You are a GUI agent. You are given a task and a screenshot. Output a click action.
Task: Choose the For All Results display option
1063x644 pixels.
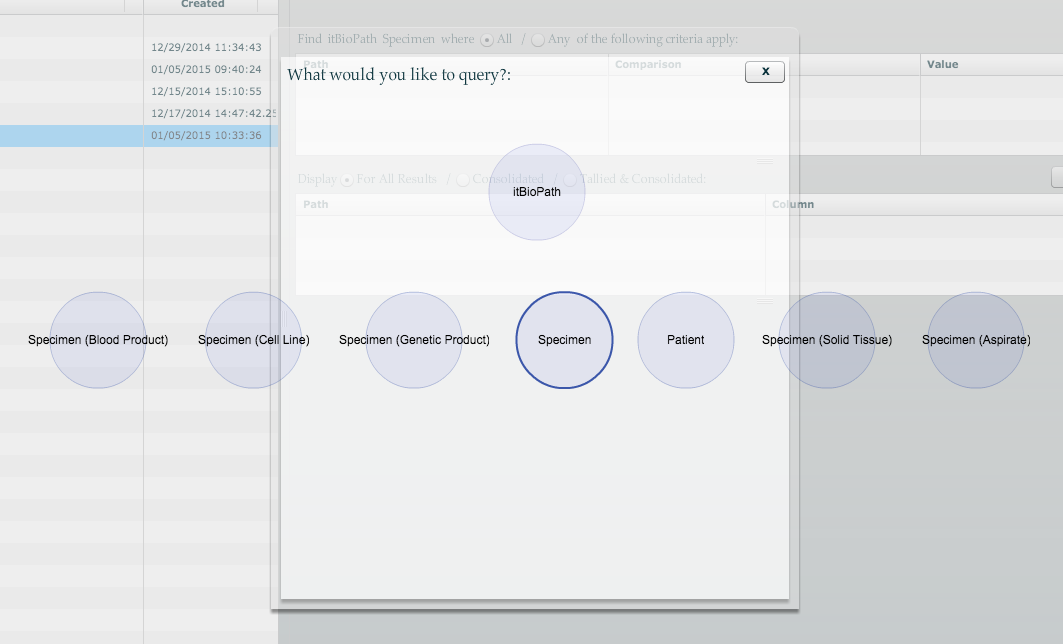(347, 180)
